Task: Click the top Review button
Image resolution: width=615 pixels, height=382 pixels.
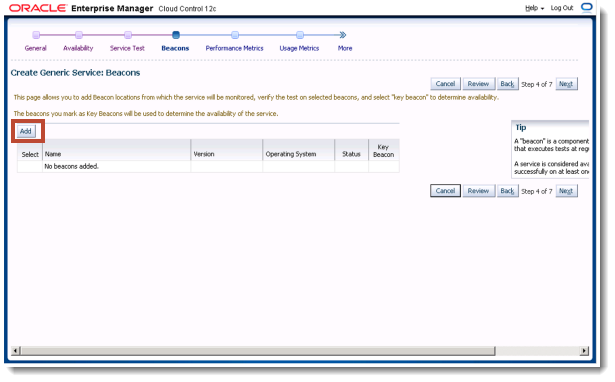Action: [x=479, y=84]
